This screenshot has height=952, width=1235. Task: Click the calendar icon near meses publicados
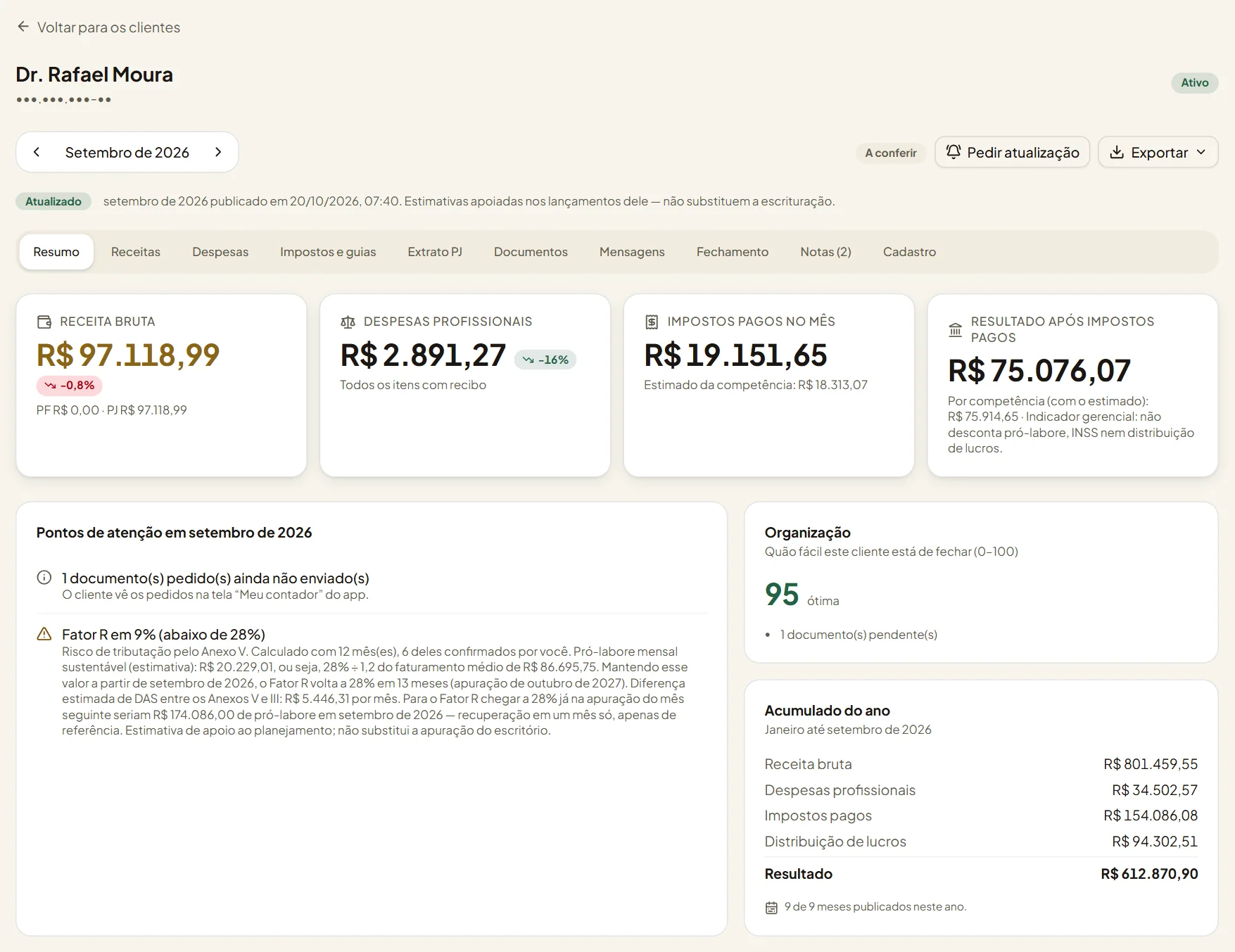pyautogui.click(x=771, y=907)
